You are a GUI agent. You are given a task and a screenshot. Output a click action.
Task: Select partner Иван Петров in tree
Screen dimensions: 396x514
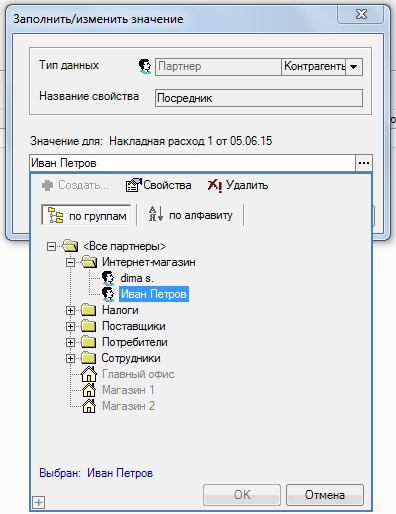pos(154,294)
